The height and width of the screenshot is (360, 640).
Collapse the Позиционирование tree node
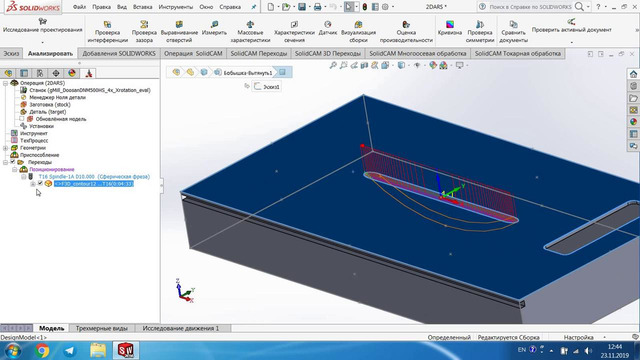point(14,169)
